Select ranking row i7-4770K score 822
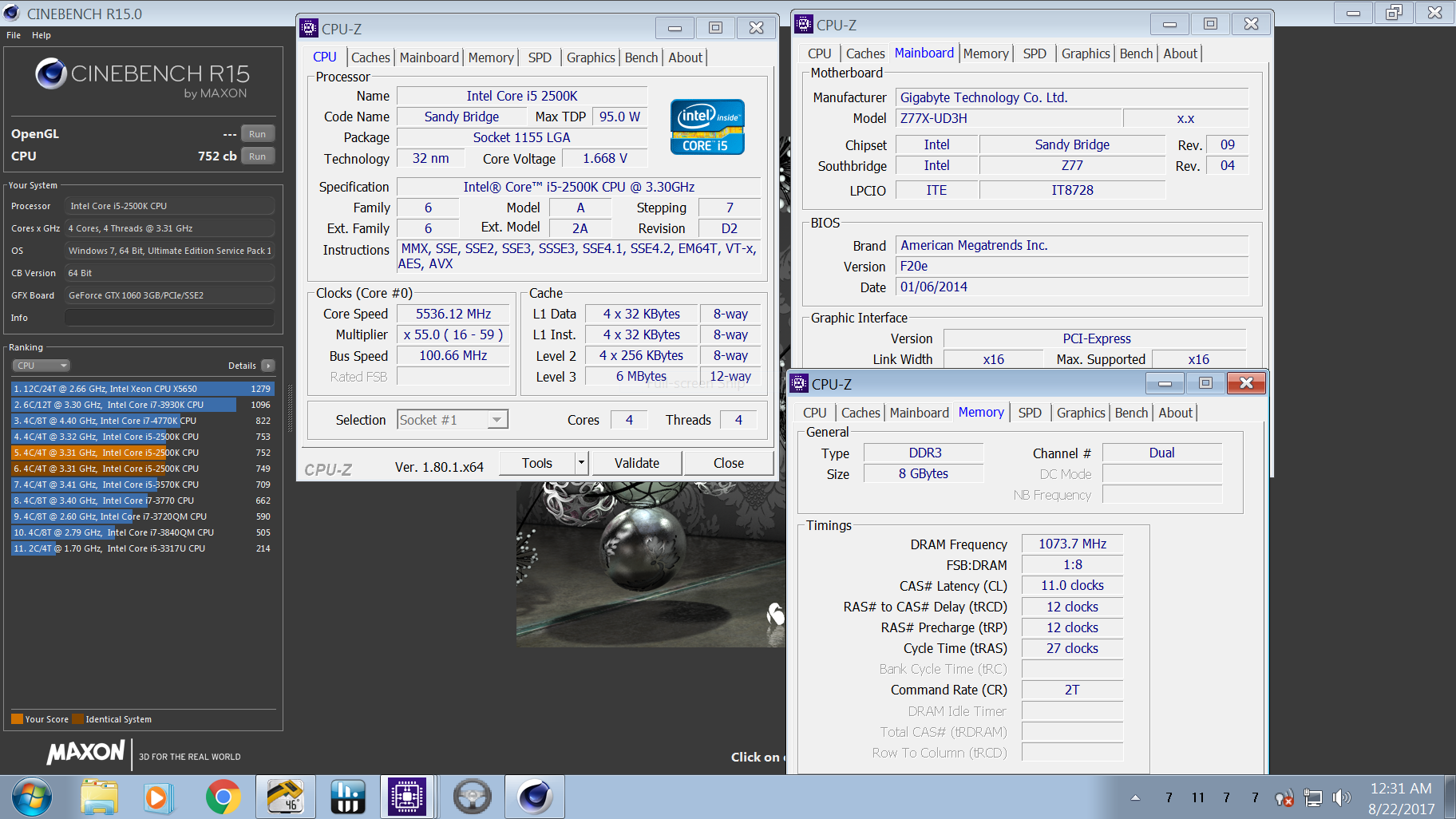1456x819 pixels. point(143,421)
